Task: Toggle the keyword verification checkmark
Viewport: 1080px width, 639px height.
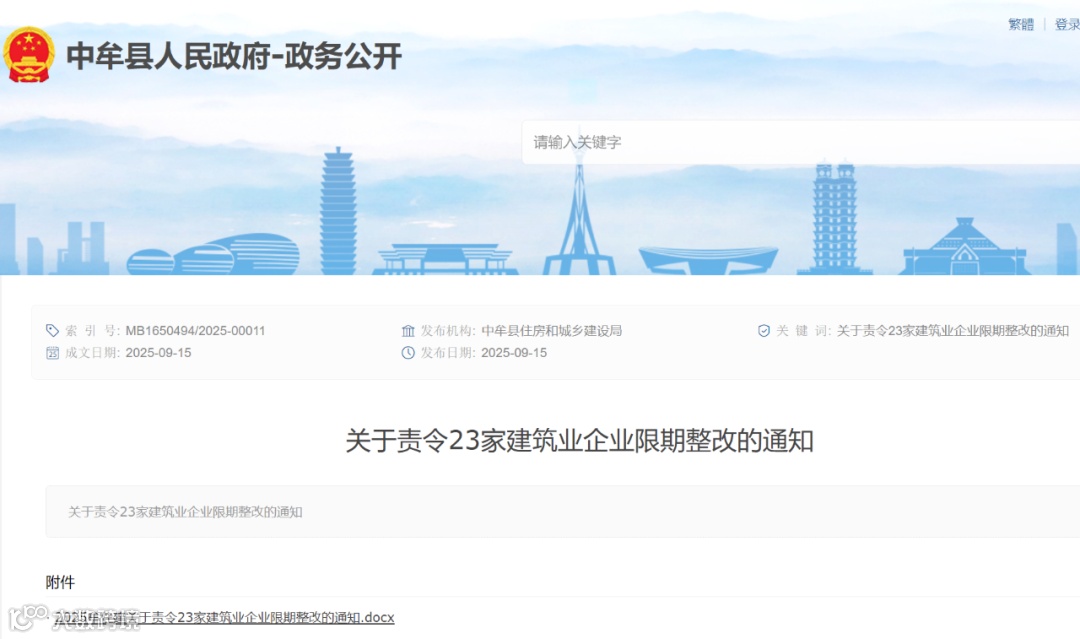Action: click(763, 329)
